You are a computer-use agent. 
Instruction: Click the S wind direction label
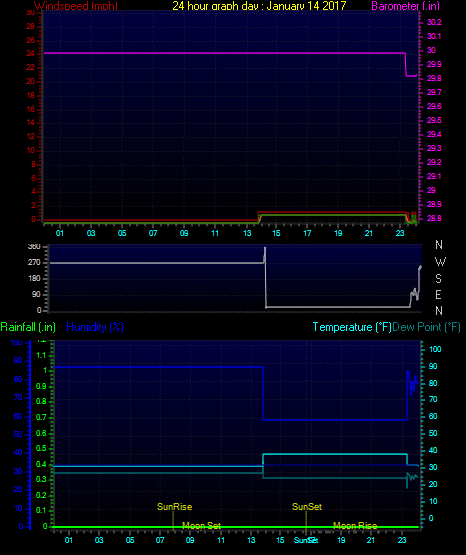point(438,279)
